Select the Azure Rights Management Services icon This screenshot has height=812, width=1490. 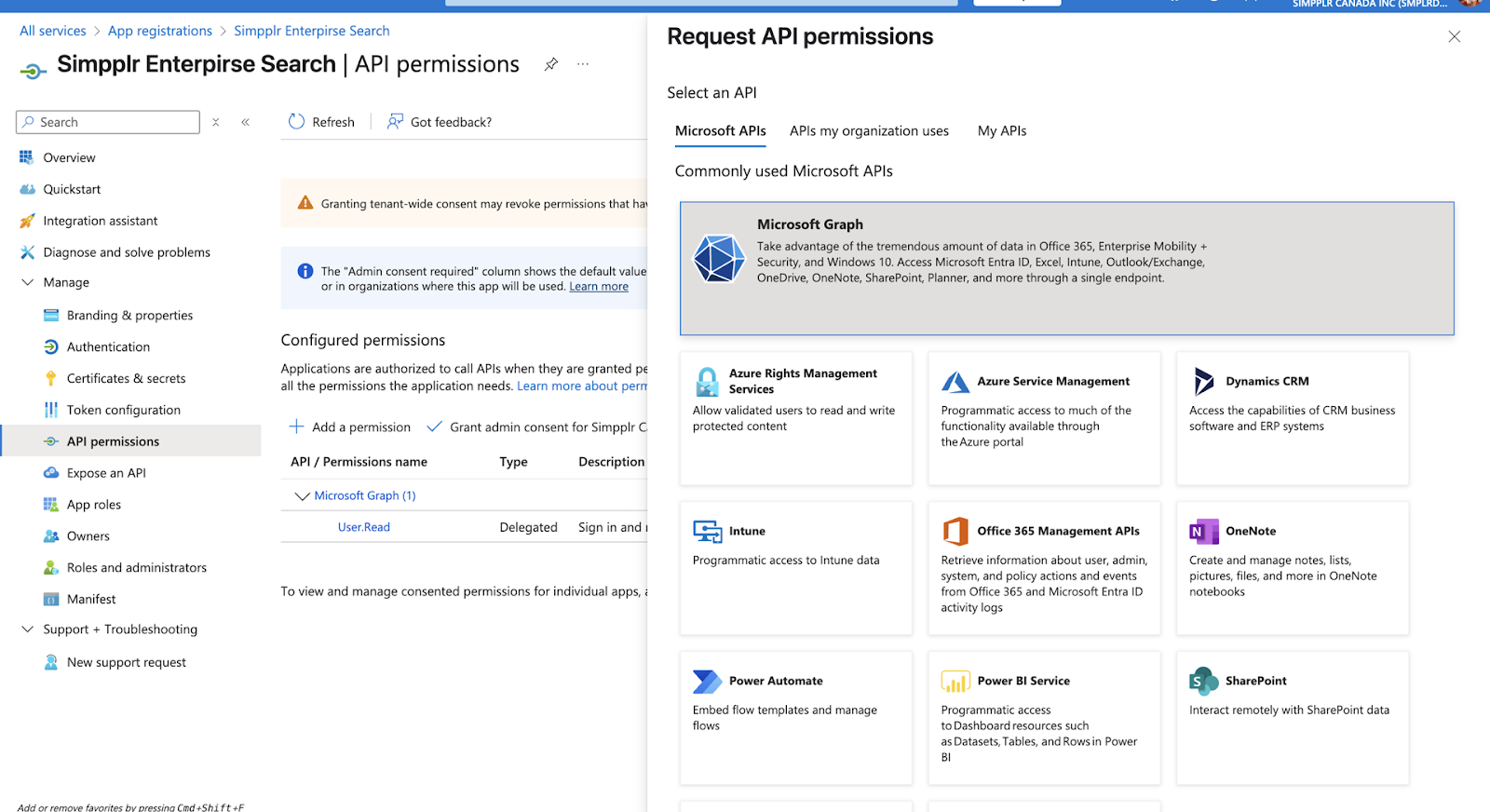tap(707, 382)
